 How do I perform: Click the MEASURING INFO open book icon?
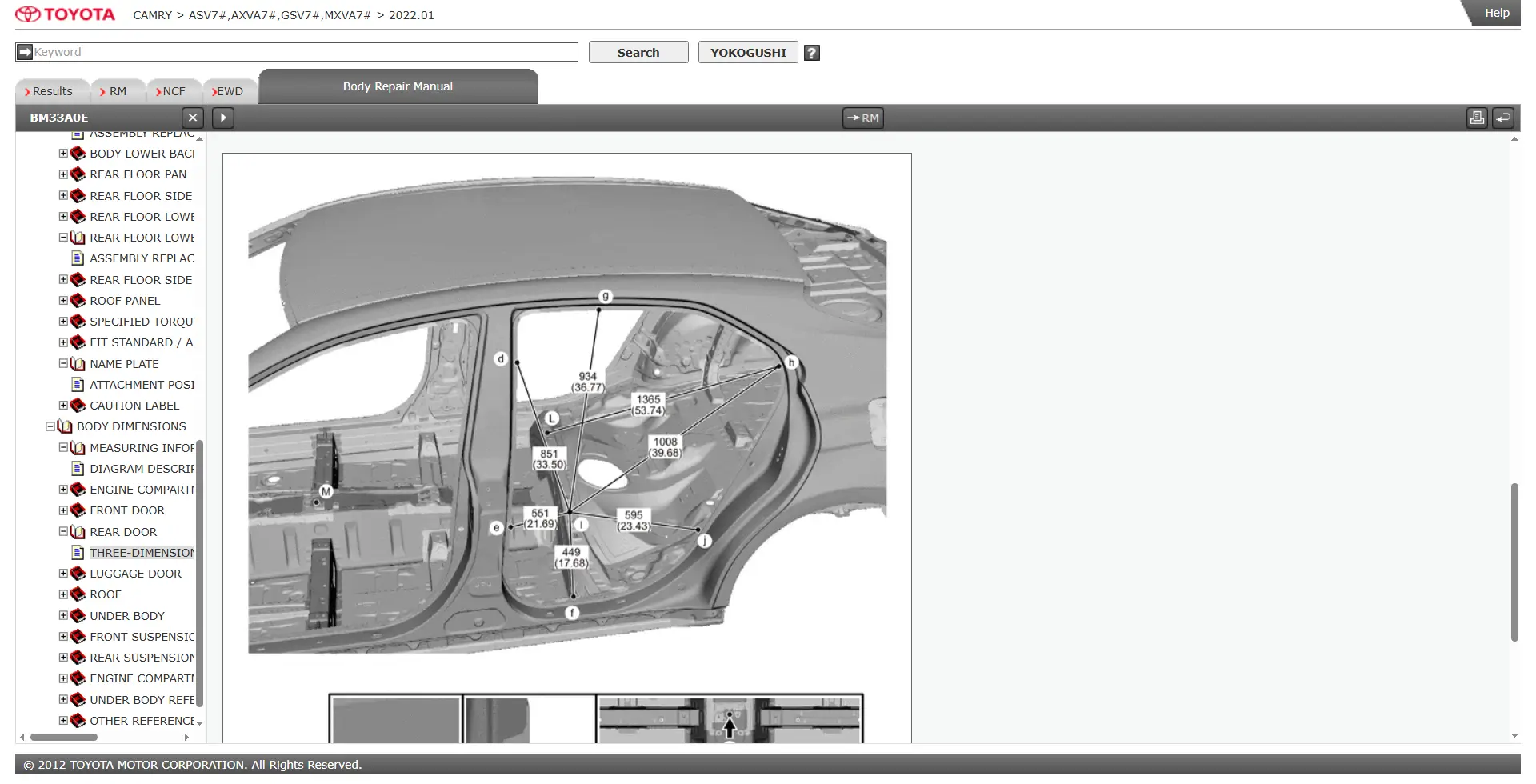(x=78, y=448)
